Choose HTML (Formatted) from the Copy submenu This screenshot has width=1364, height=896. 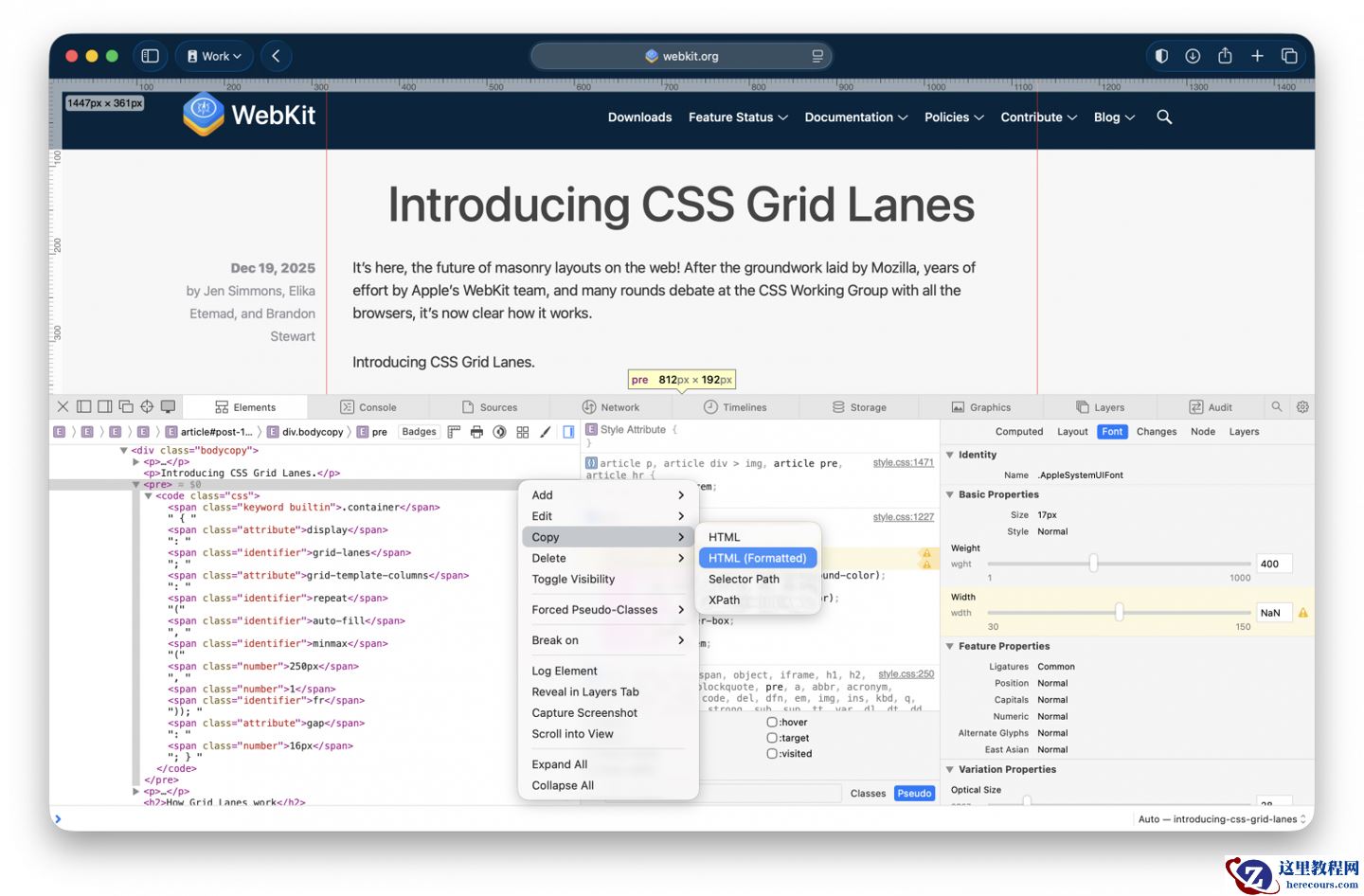757,558
